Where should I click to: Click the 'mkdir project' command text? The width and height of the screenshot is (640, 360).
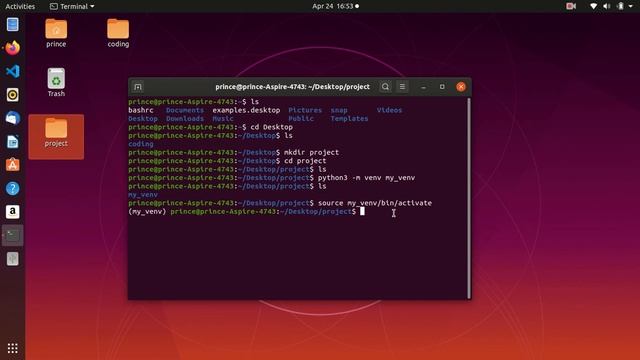(311, 152)
